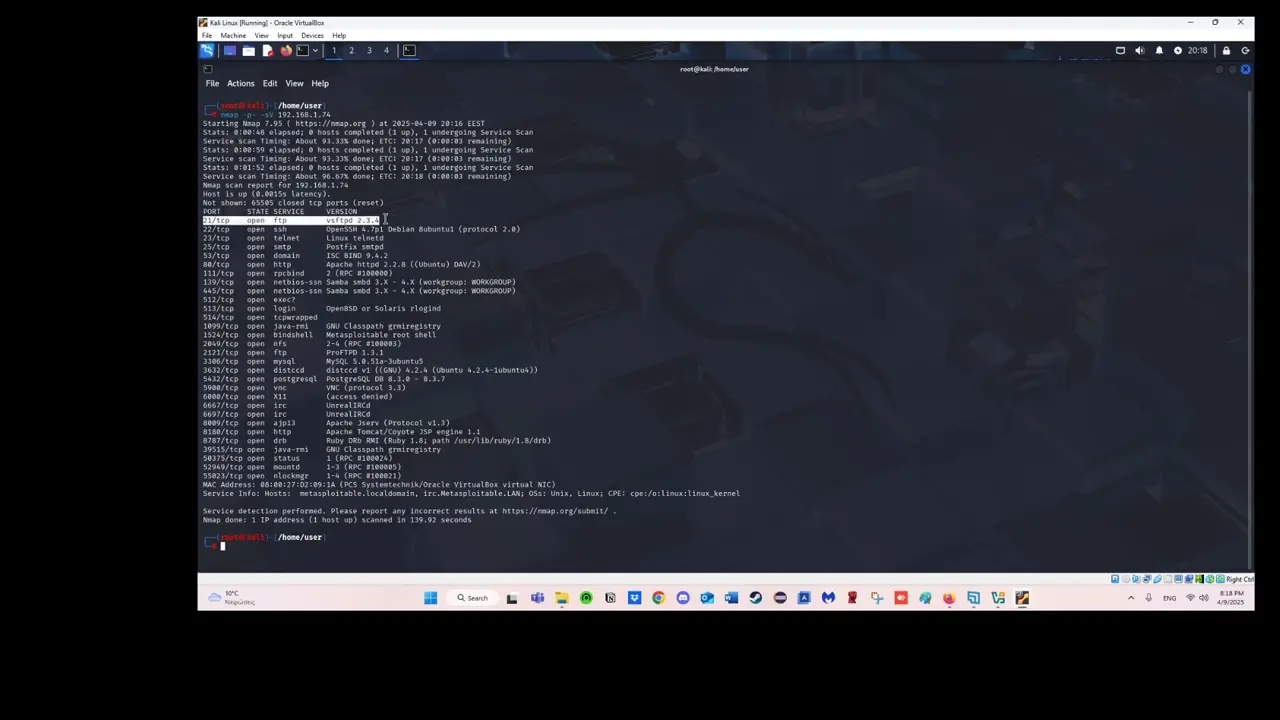The width and height of the screenshot is (1280, 720).
Task: Open the Windows Start button
Action: tap(430, 598)
